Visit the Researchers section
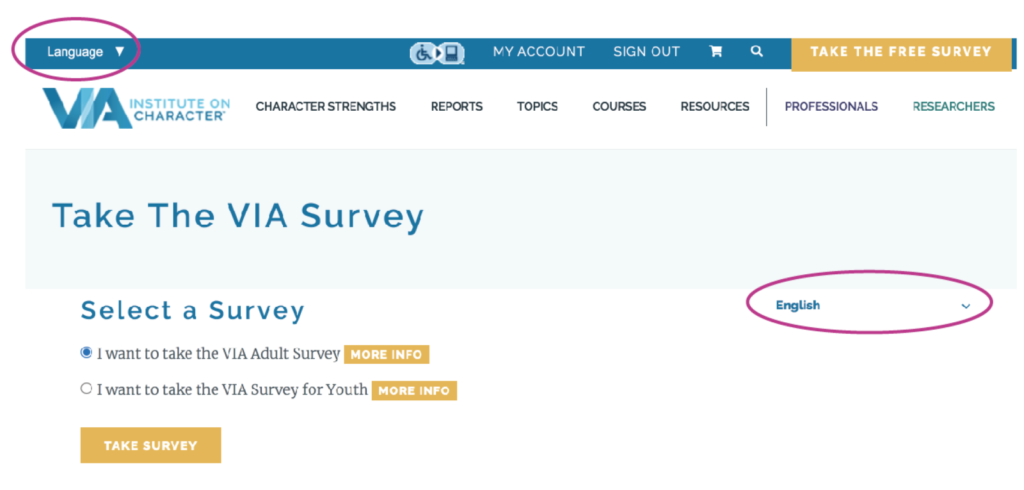Screen dimensions: 1024x490 click(x=953, y=106)
